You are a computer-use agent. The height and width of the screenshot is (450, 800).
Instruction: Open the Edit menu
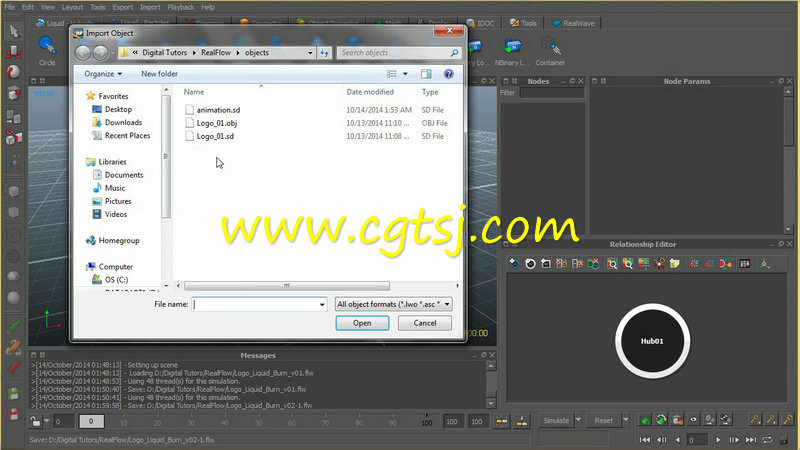click(28, 7)
